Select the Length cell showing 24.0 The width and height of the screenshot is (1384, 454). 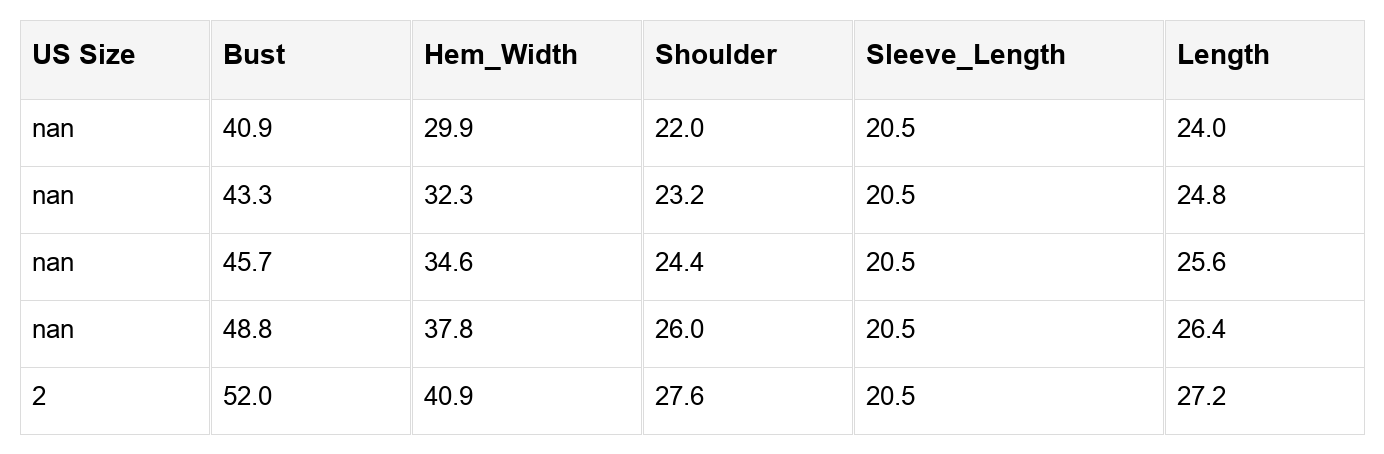click(1201, 129)
